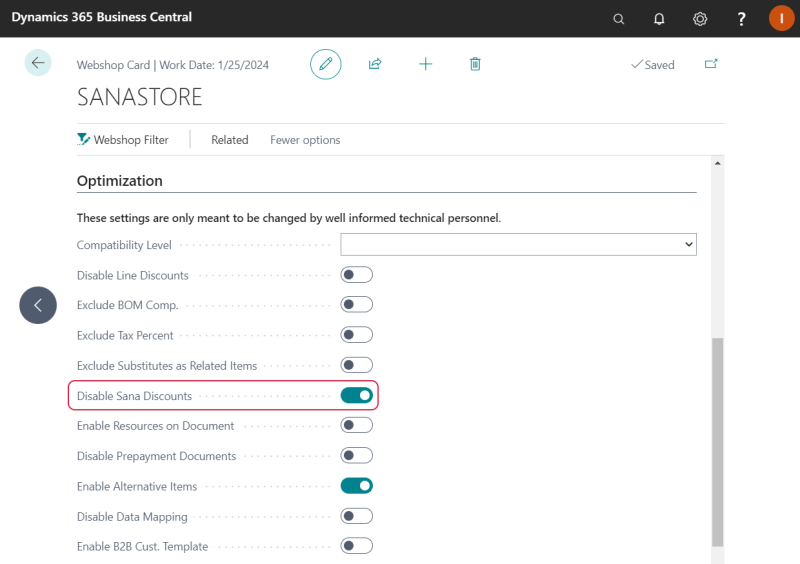Enable the Disable Line Discounts toggle

pyautogui.click(x=357, y=275)
